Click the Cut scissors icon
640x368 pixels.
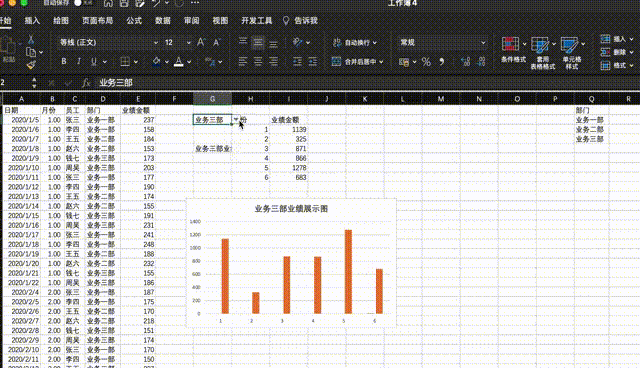[x=31, y=40]
